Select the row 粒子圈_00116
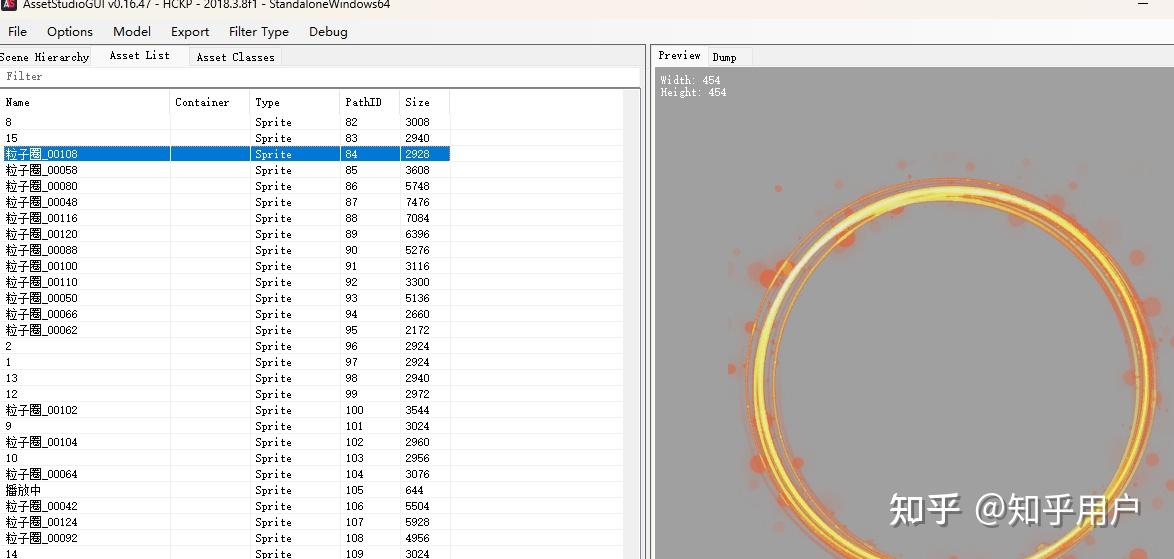This screenshot has height=559, width=1174. coord(225,219)
